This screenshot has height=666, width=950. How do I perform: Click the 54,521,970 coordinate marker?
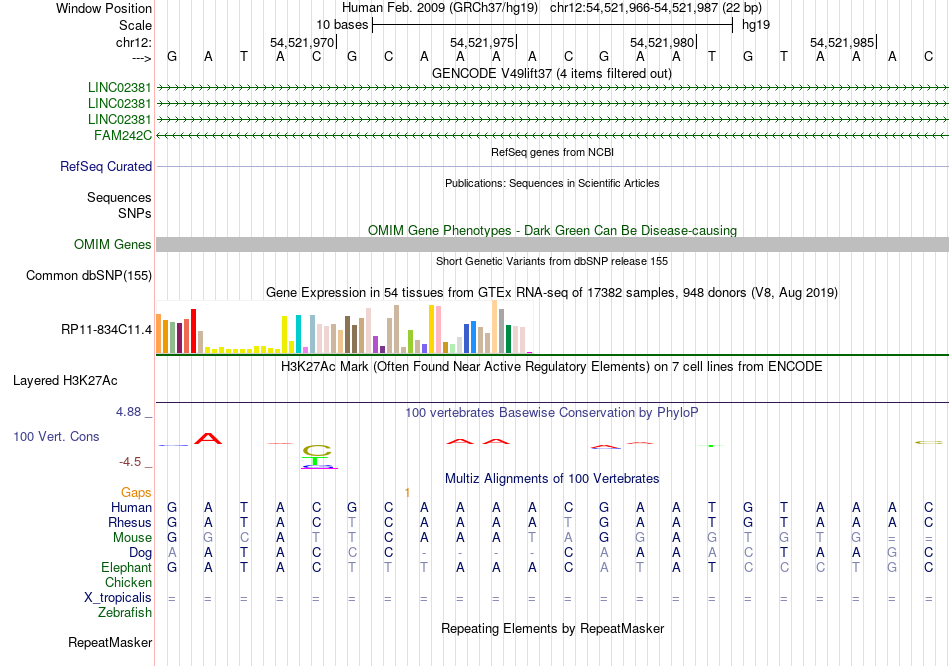point(302,42)
